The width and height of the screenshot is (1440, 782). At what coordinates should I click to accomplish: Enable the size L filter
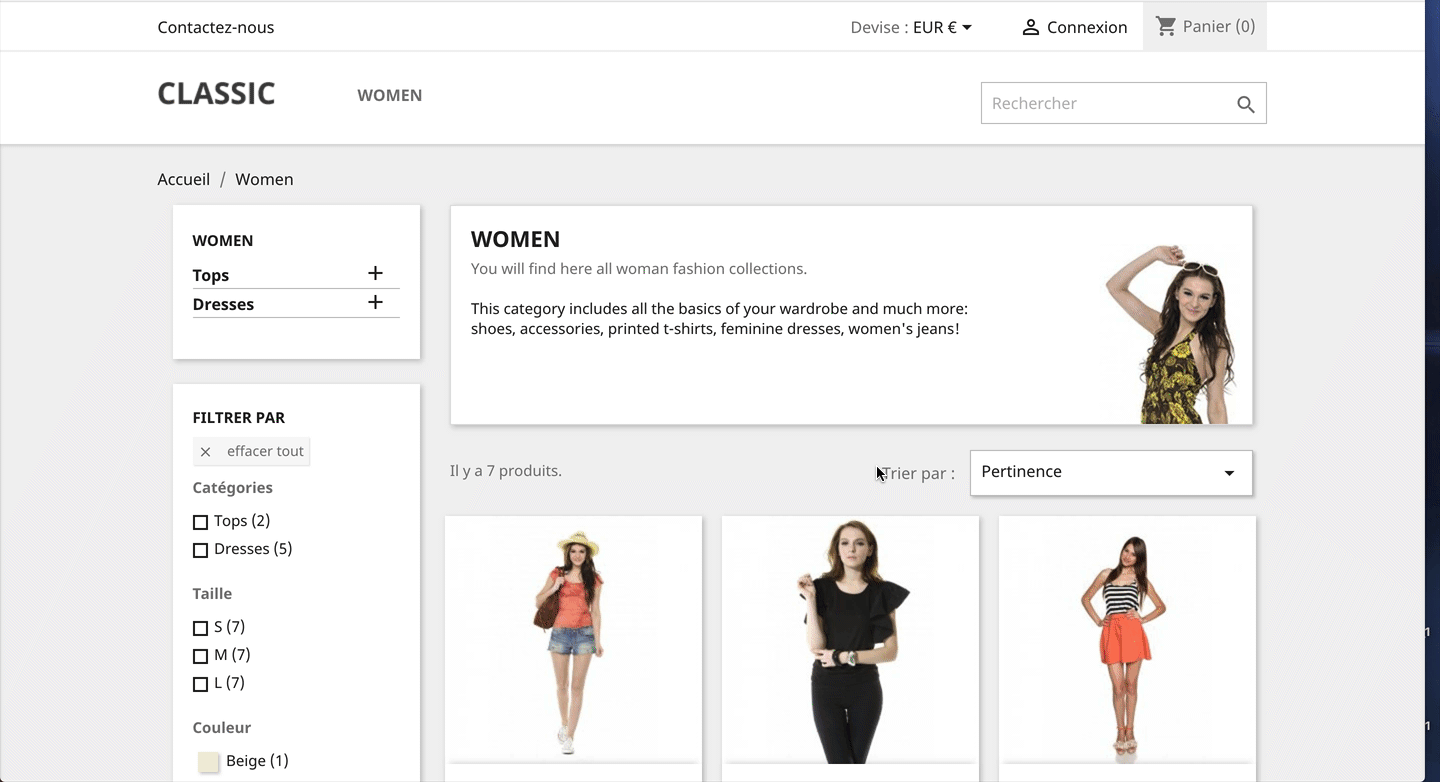point(200,683)
